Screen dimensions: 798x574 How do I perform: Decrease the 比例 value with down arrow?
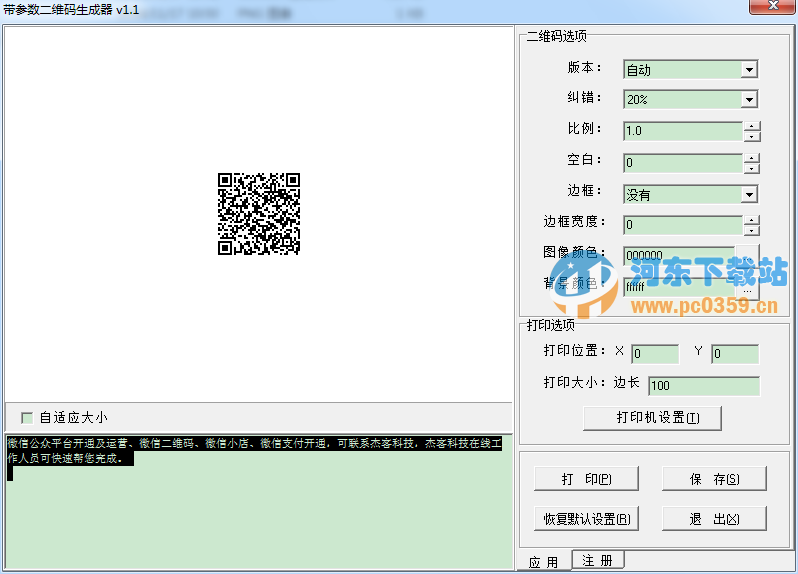[x=752, y=136]
